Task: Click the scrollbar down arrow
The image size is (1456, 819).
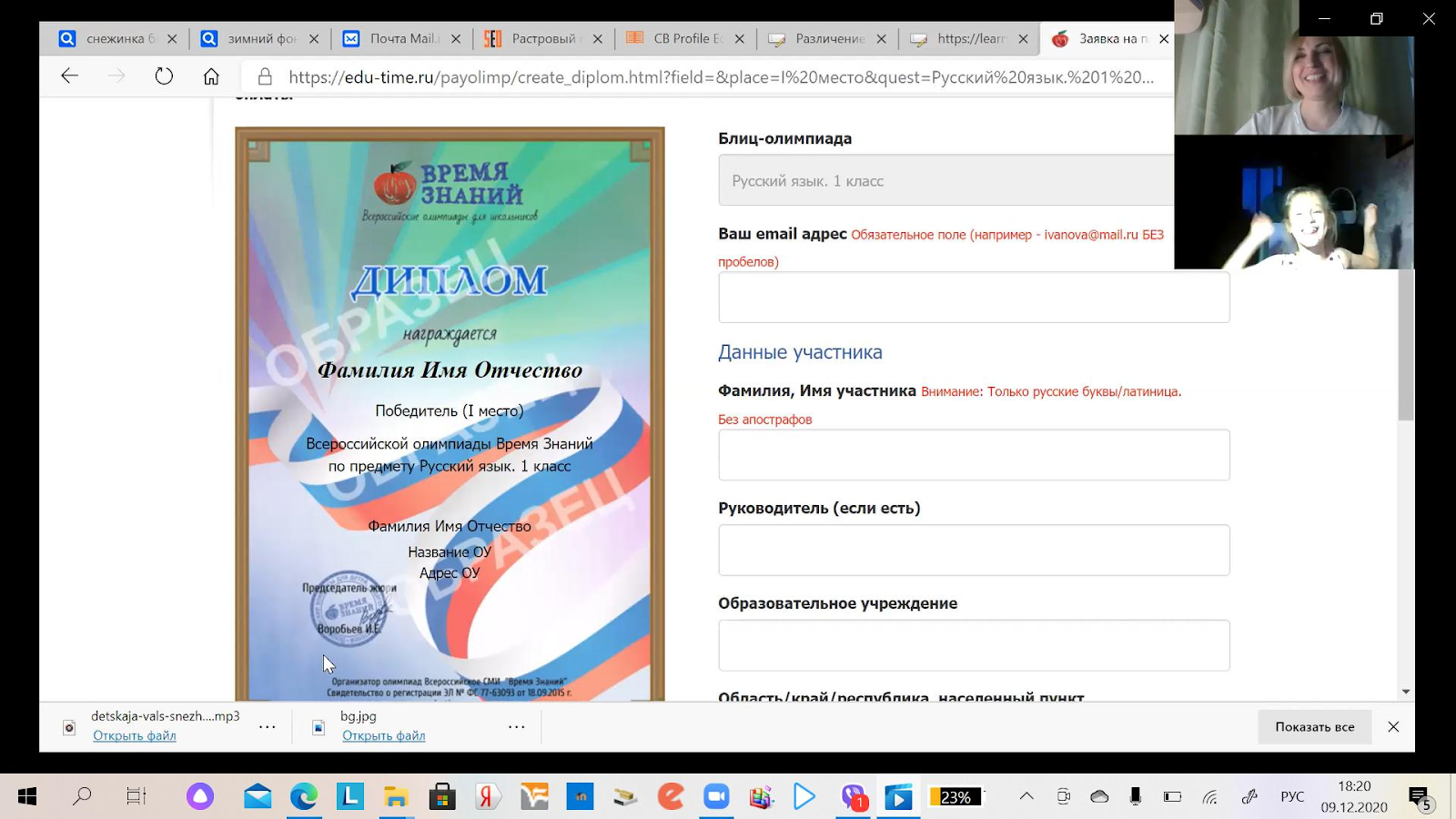Action: click(x=1406, y=692)
